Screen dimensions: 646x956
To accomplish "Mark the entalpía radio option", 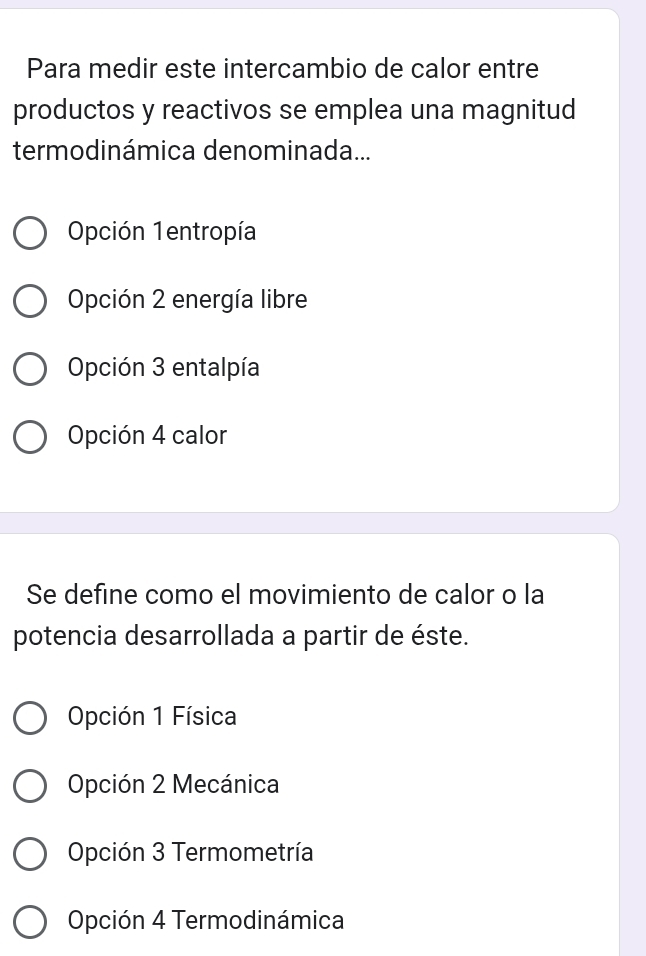I will [x=30, y=369].
